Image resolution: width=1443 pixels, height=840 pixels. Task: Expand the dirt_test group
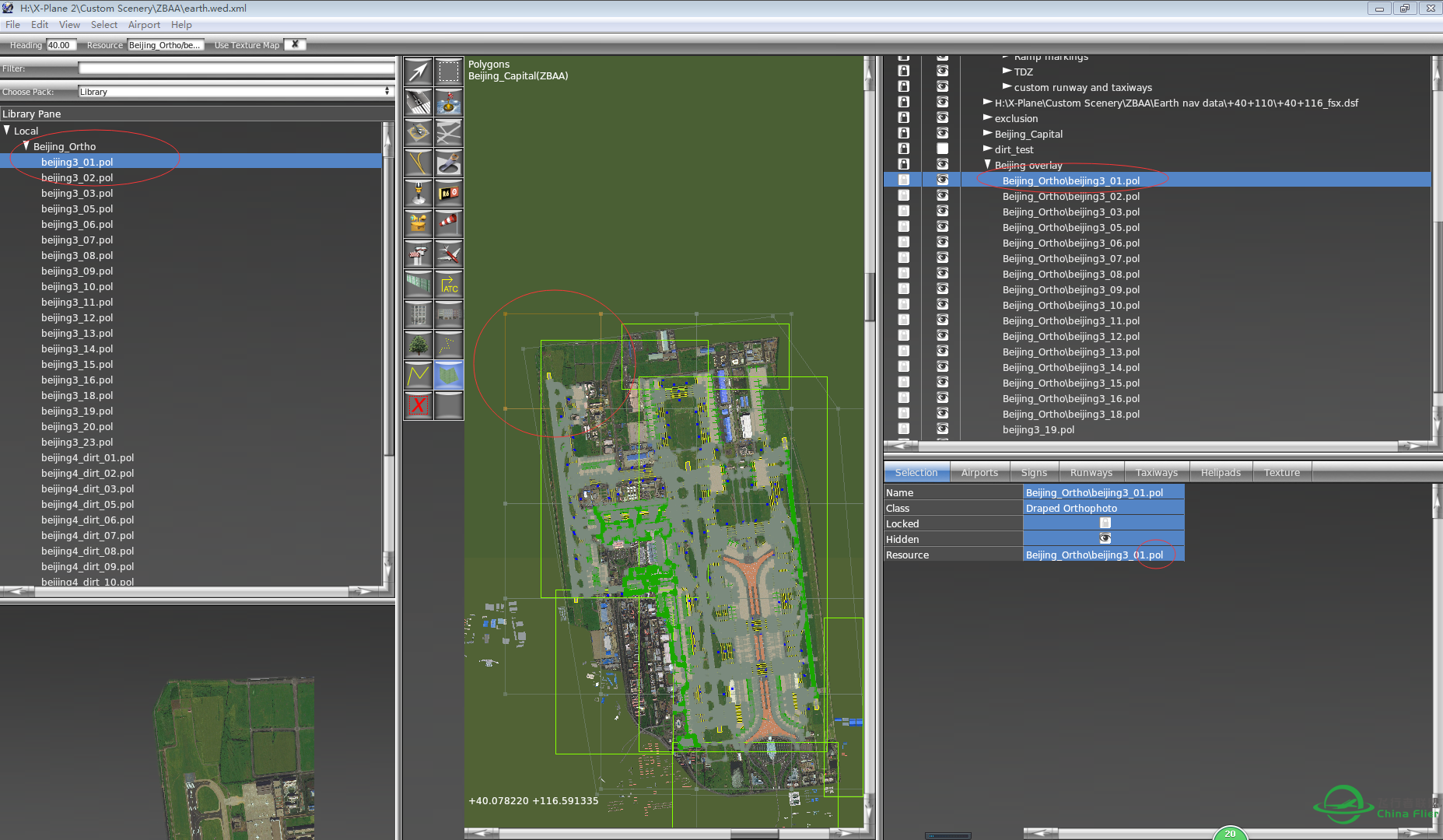click(987, 149)
